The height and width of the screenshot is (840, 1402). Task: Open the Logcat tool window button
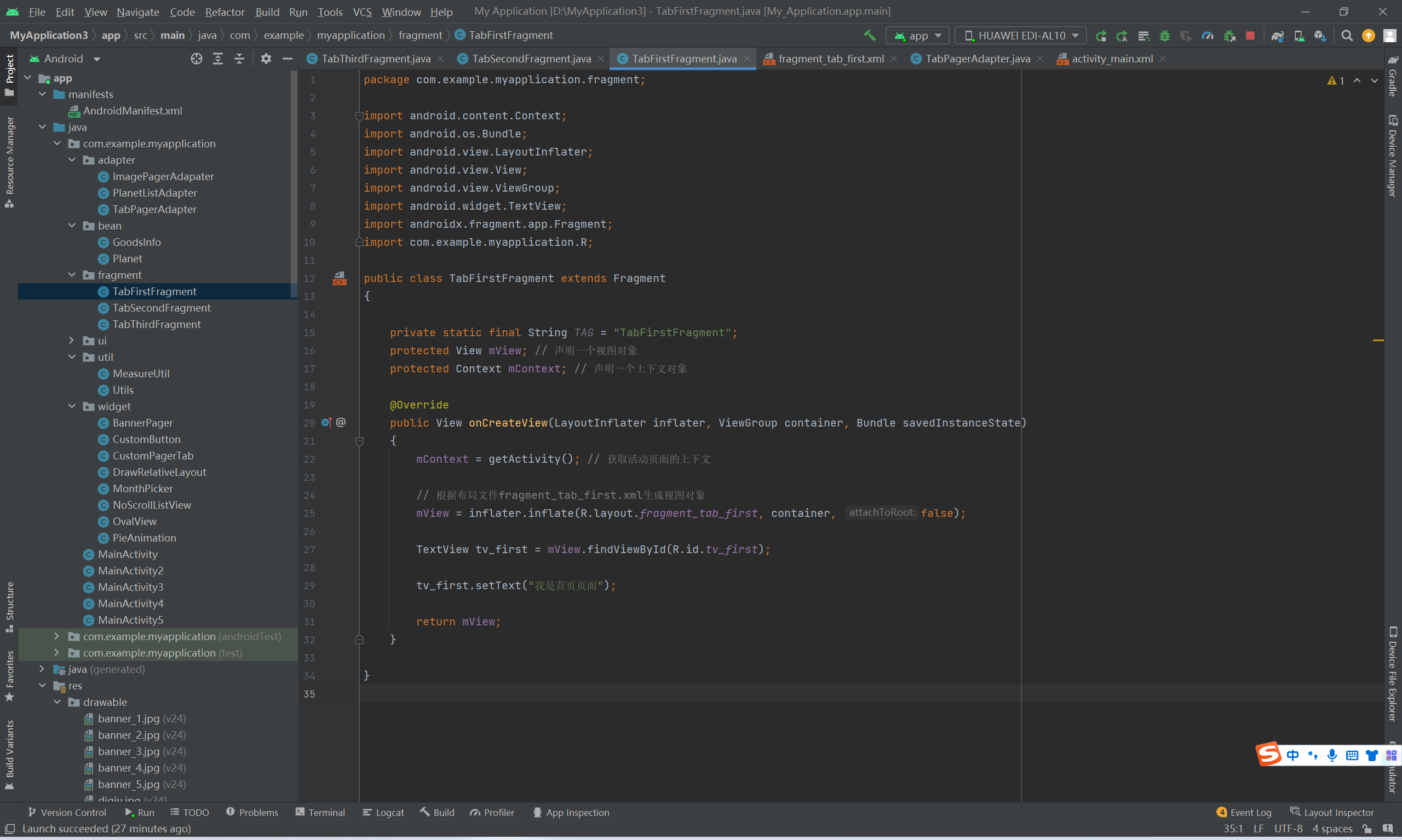(384, 813)
